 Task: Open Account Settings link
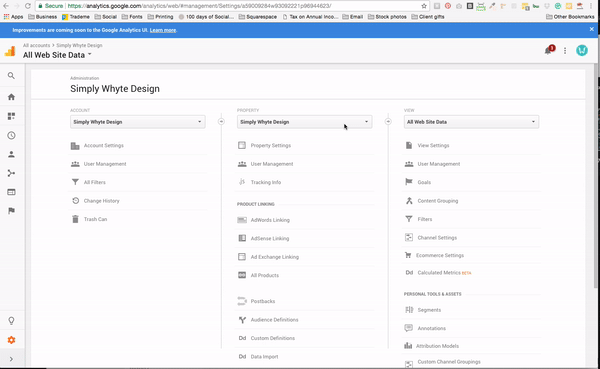(x=104, y=145)
